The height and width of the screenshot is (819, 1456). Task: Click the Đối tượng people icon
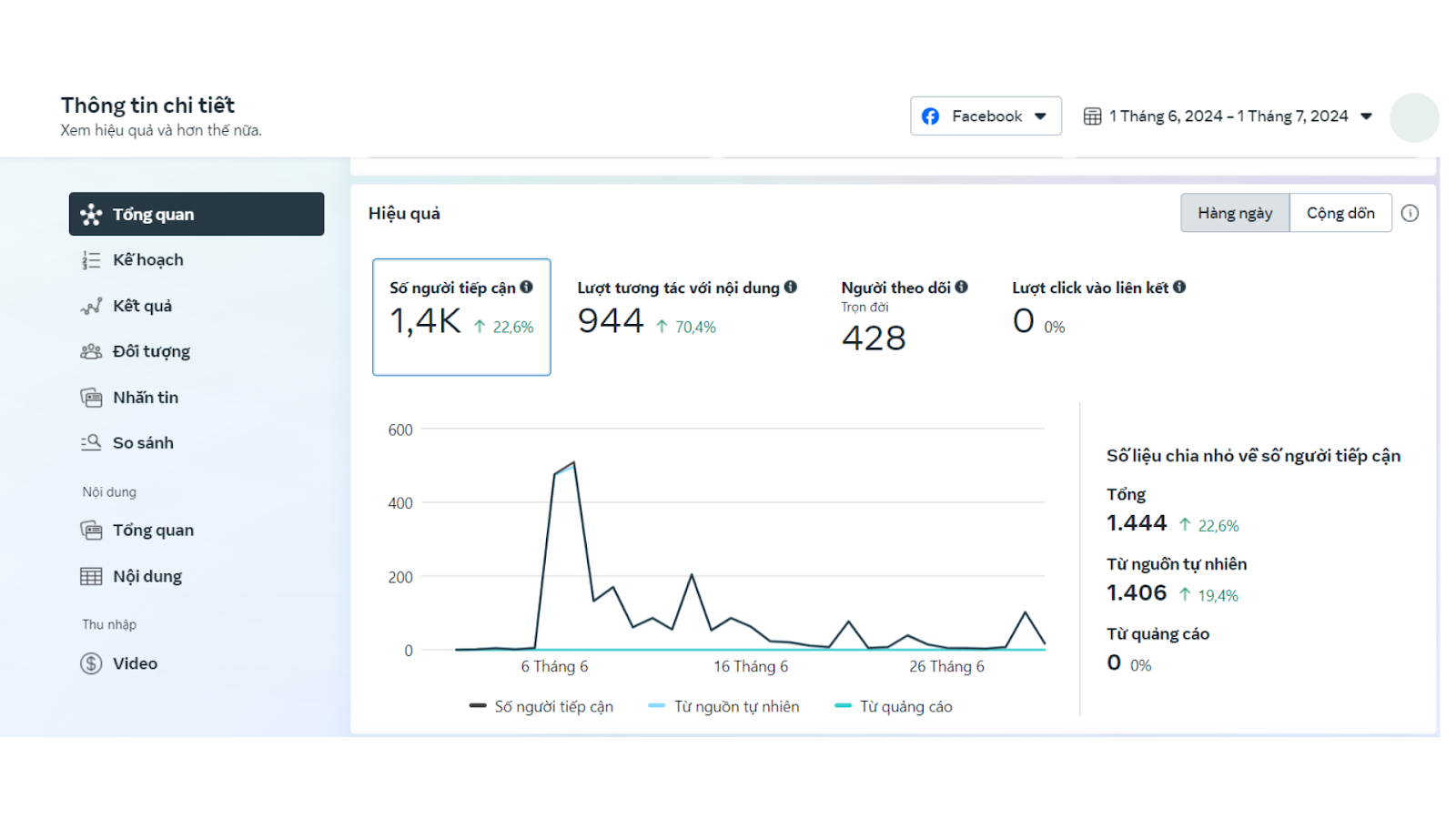click(91, 351)
